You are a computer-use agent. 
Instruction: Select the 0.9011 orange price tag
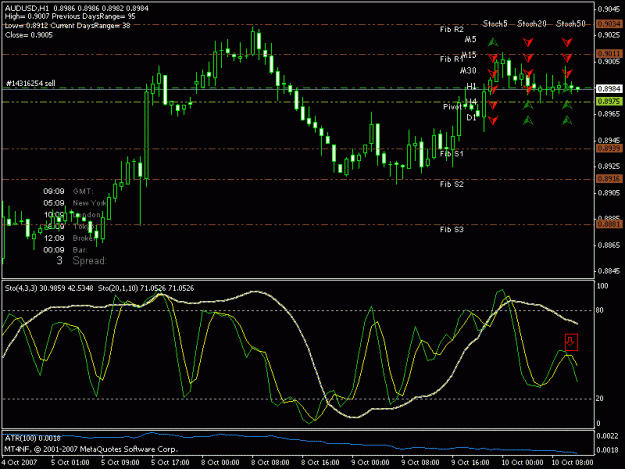point(609,53)
